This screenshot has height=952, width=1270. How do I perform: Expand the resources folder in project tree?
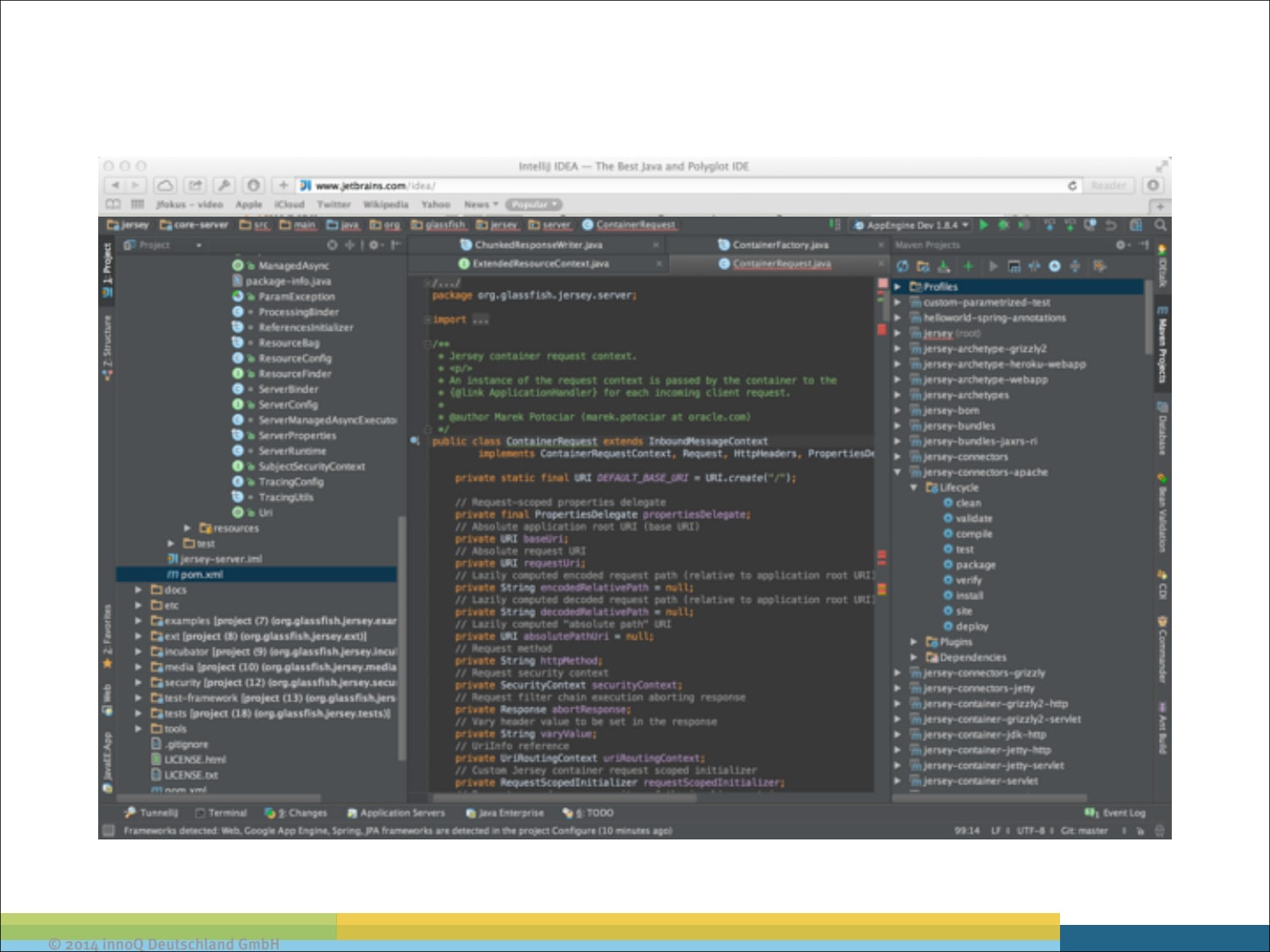[x=187, y=528]
